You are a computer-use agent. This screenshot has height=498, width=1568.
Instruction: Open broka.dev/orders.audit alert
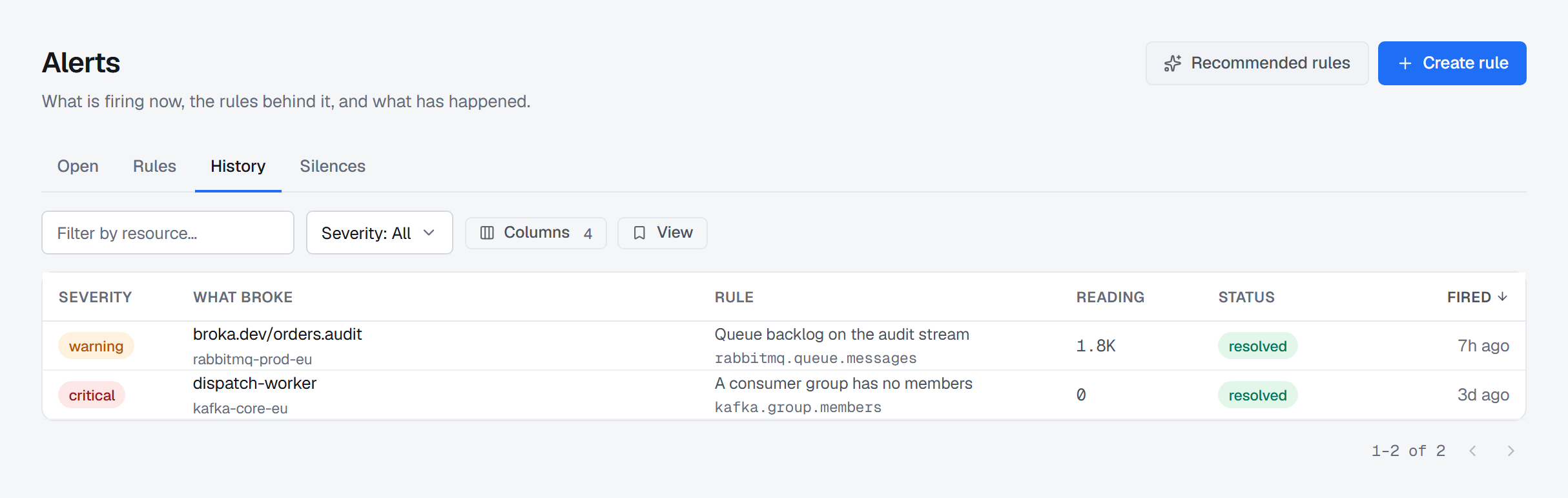tap(277, 334)
